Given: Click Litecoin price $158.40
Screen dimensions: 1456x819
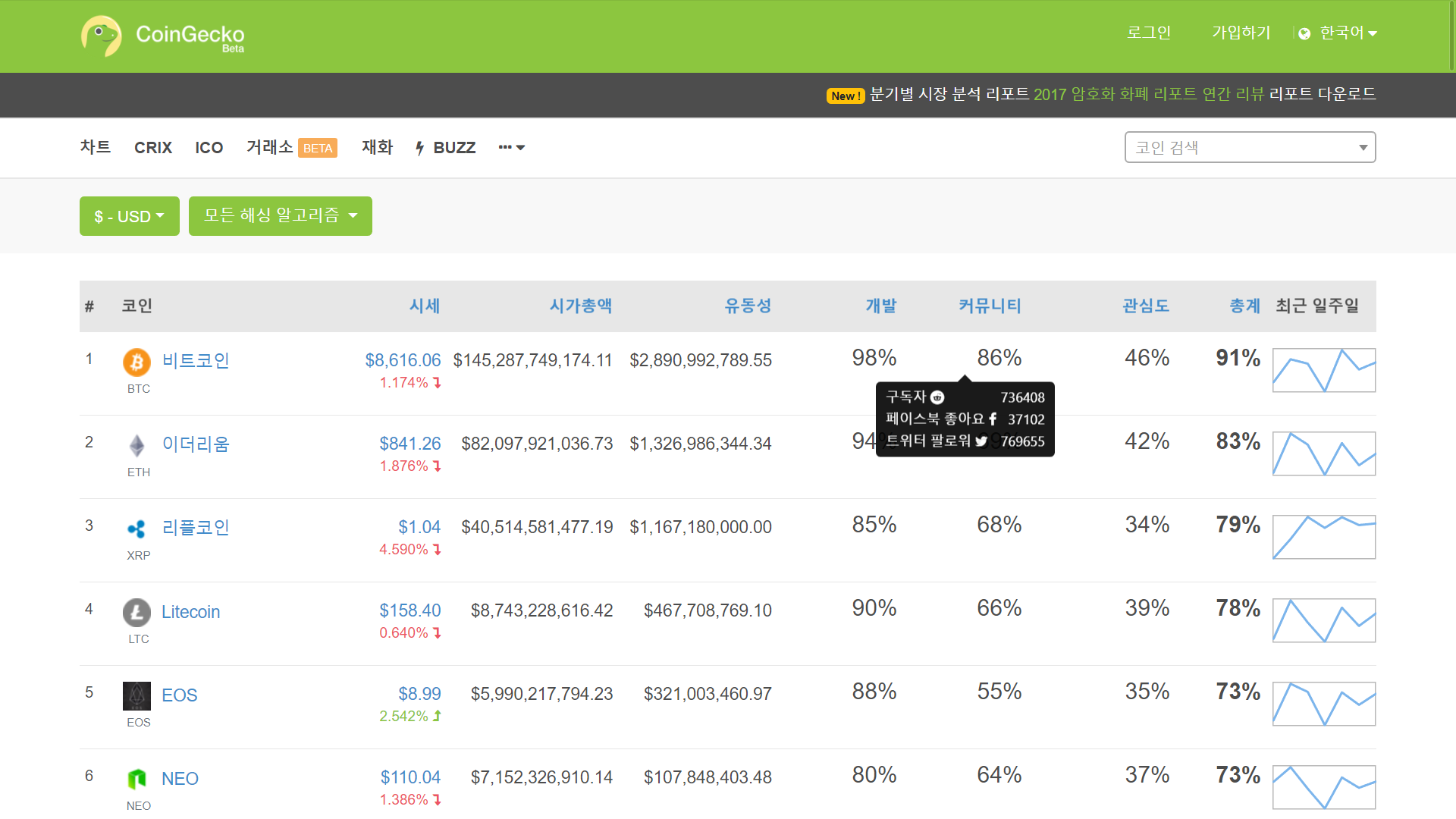Looking at the screenshot, I should [410, 610].
